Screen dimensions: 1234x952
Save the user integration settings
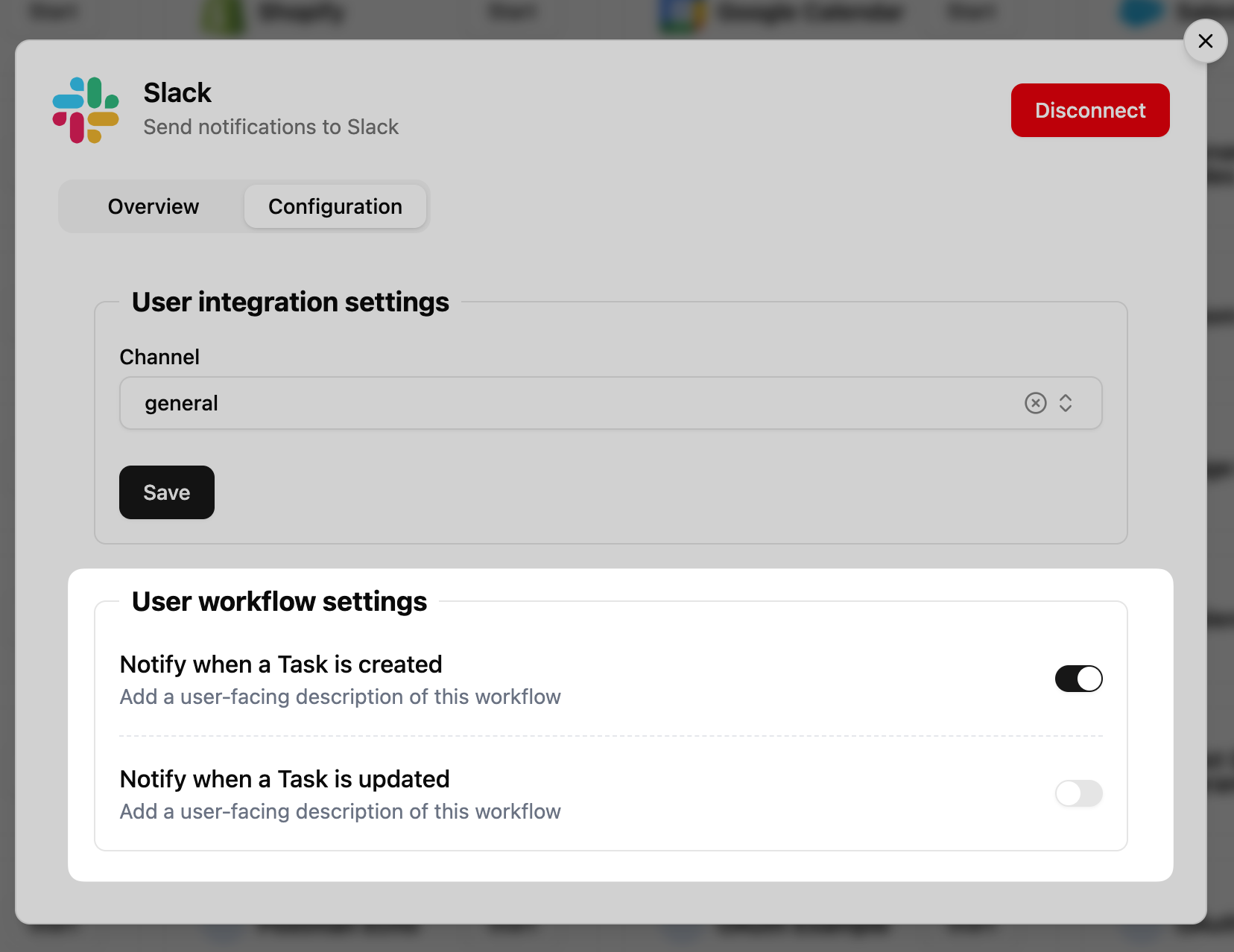coord(167,492)
